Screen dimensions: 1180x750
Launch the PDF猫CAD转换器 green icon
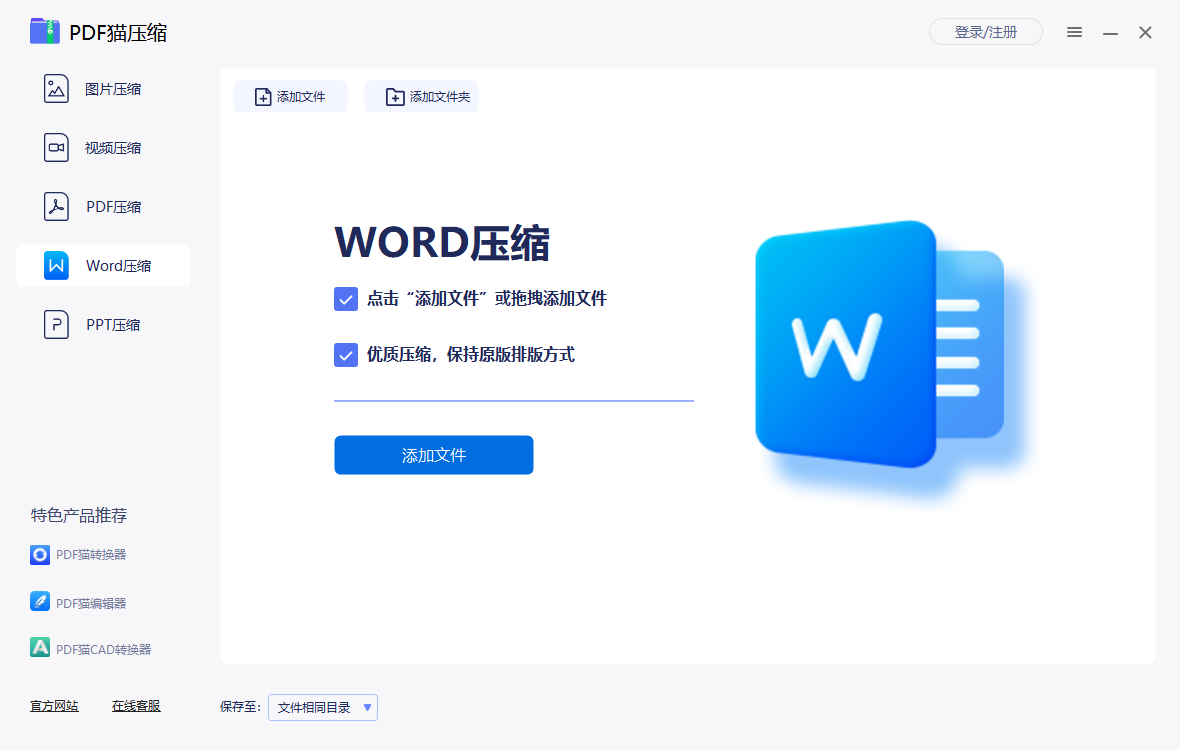[40, 648]
